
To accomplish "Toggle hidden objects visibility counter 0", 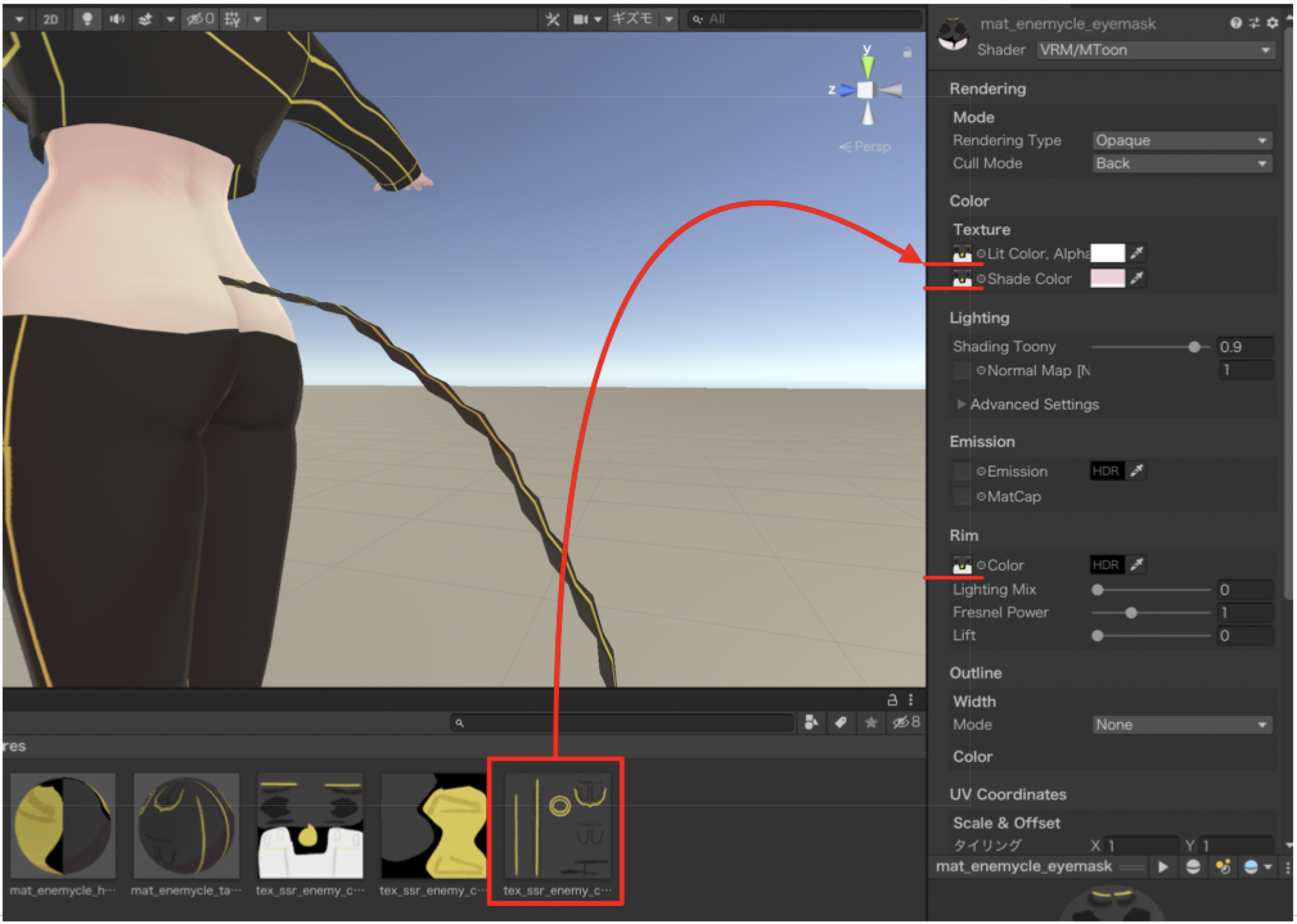I will [x=200, y=19].
